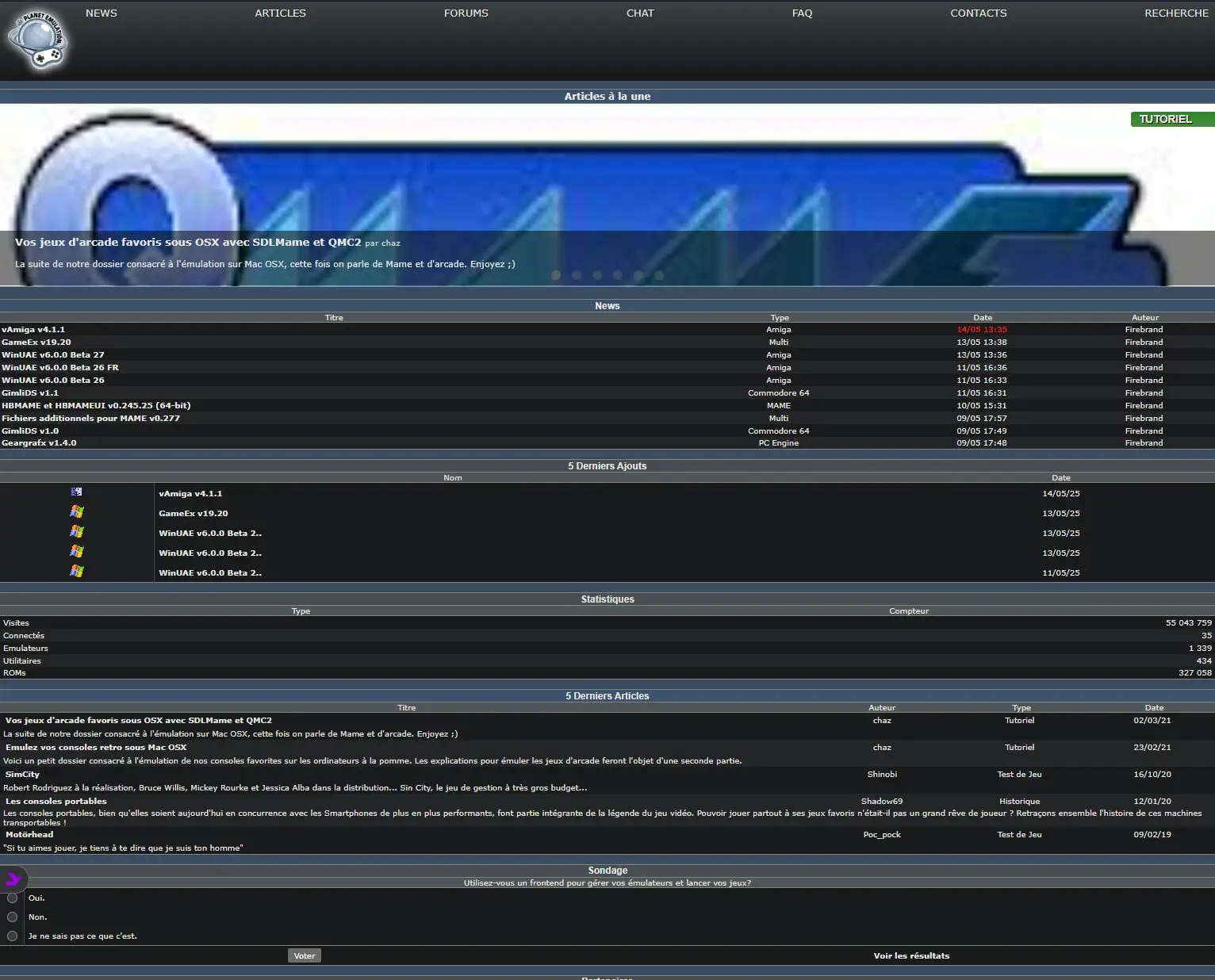Click the green TUTORIEL badge
Image resolution: width=1215 pixels, height=980 pixels.
pyautogui.click(x=1172, y=119)
